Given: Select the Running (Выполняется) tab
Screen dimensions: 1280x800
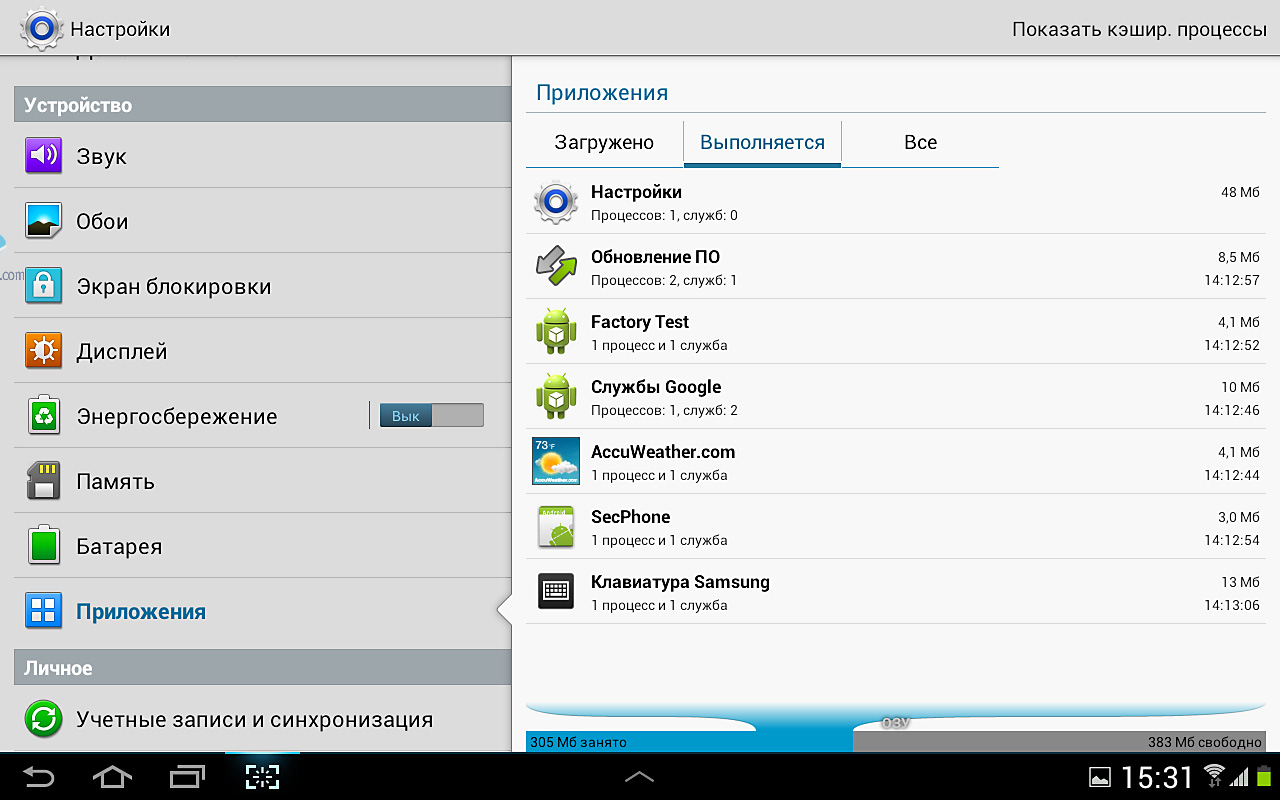Looking at the screenshot, I should coord(762,143).
